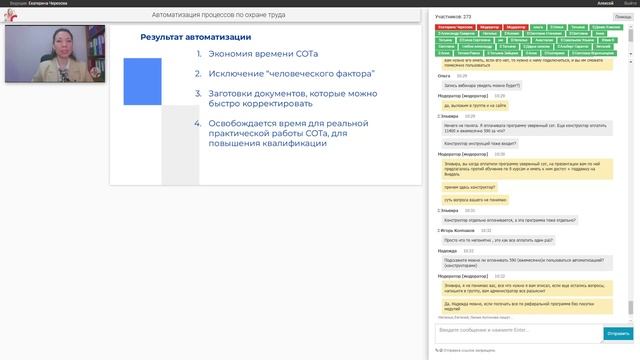Click the slide item 'Экономия времени СОТа'
Screen dimensions: 640x360
point(263,54)
